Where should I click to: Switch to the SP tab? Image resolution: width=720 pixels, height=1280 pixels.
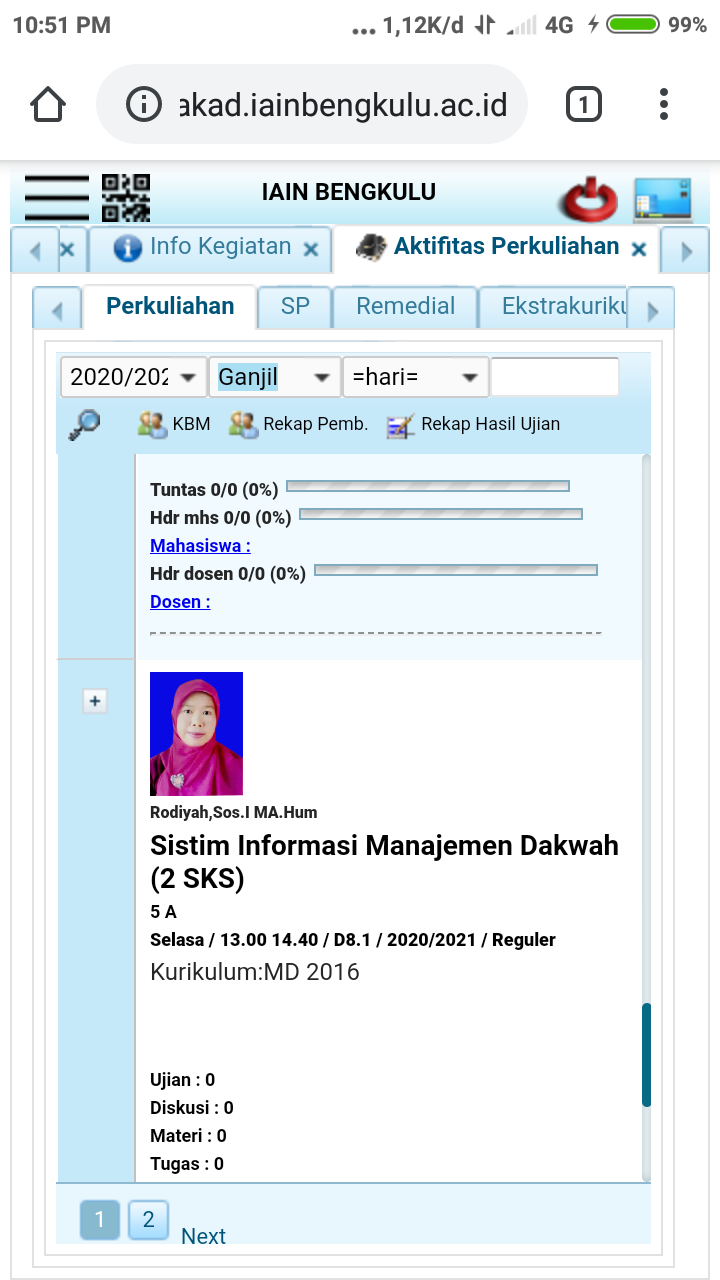pos(295,306)
